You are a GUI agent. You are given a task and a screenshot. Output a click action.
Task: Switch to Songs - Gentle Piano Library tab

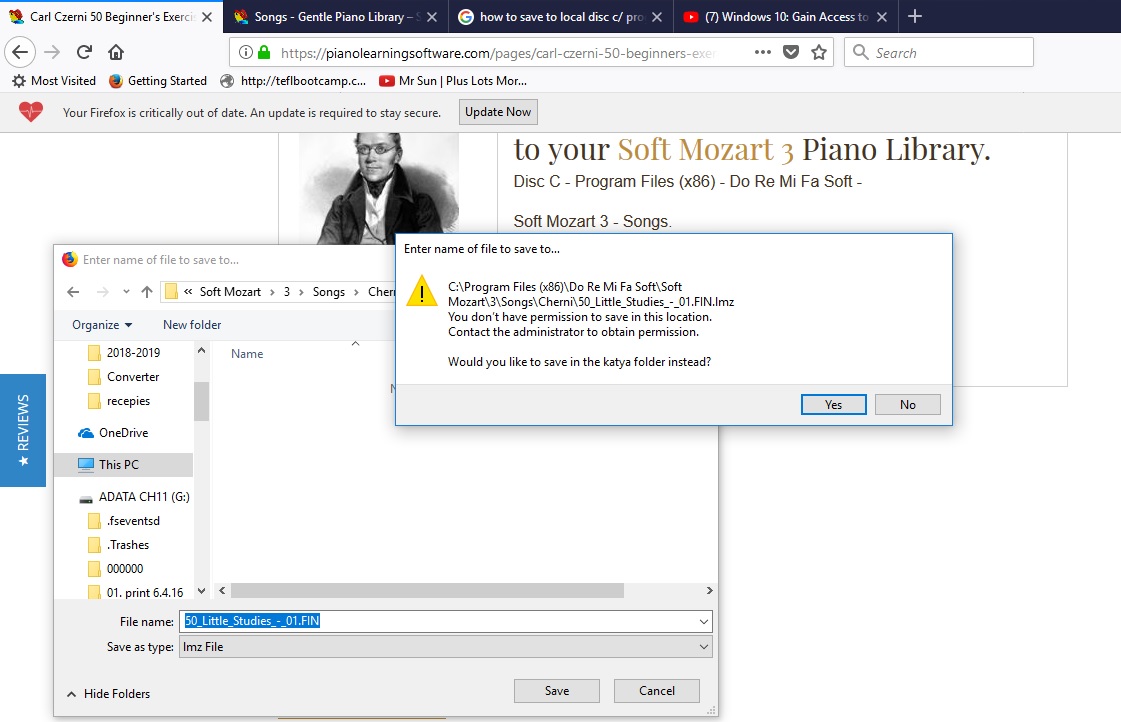tap(336, 16)
